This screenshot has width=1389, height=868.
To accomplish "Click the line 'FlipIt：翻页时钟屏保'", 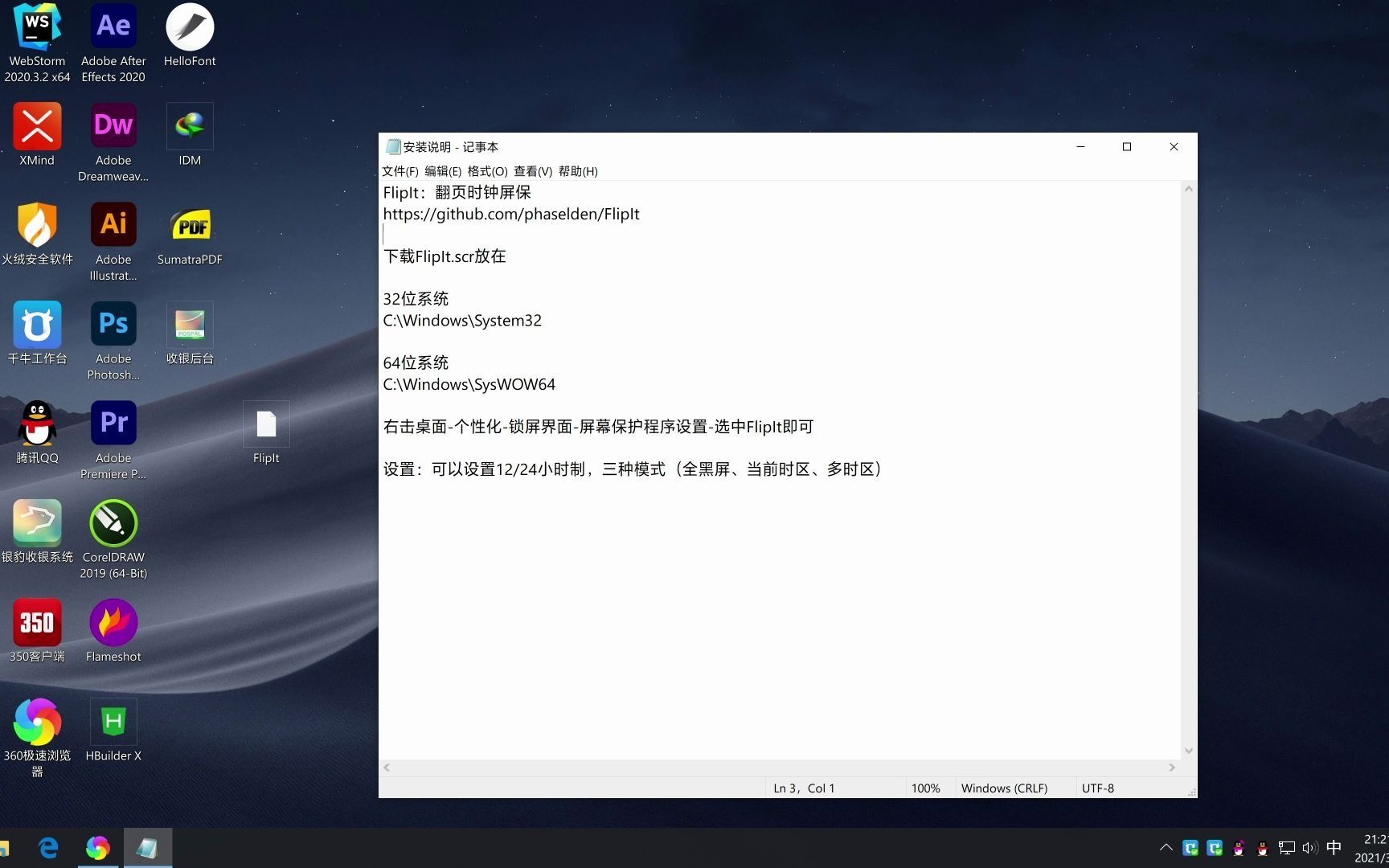I will point(457,193).
